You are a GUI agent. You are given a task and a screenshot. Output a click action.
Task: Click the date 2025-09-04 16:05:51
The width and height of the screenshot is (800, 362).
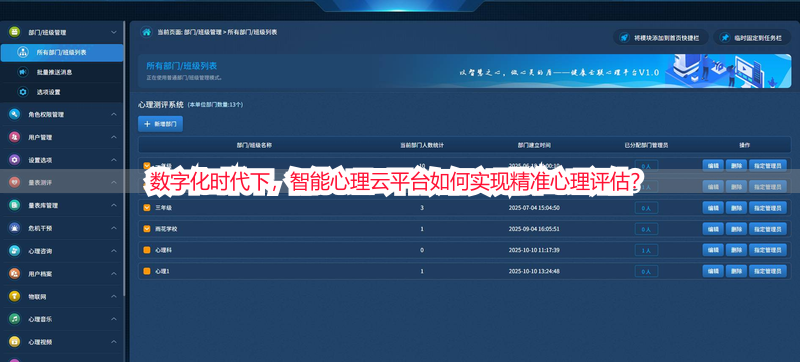[x=534, y=229]
